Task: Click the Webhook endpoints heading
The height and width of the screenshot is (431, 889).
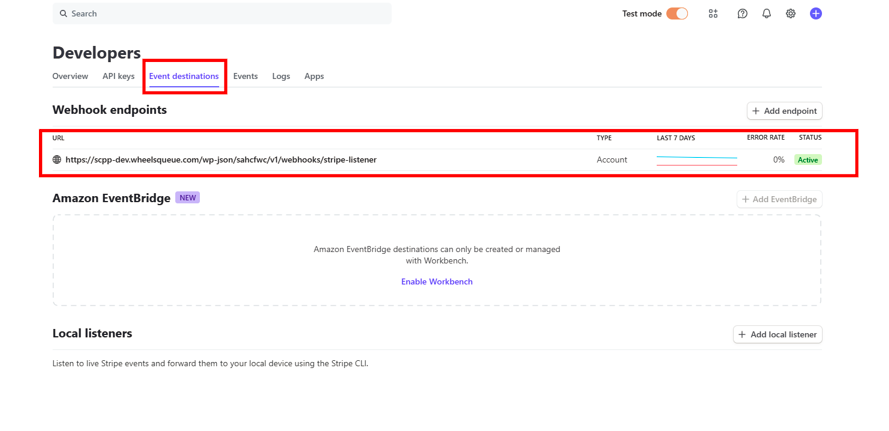Action: tap(109, 110)
